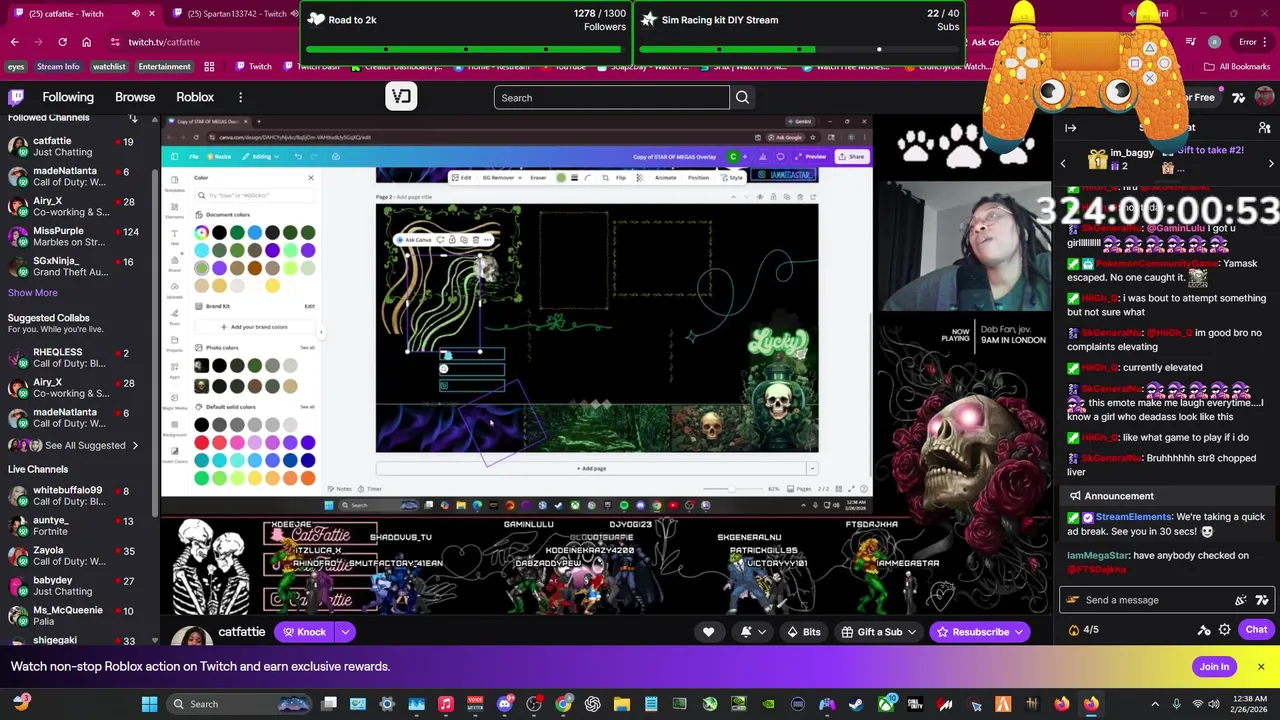This screenshot has width=1280, height=720.
Task: Click the browser back arrow
Action: [x=14, y=42]
